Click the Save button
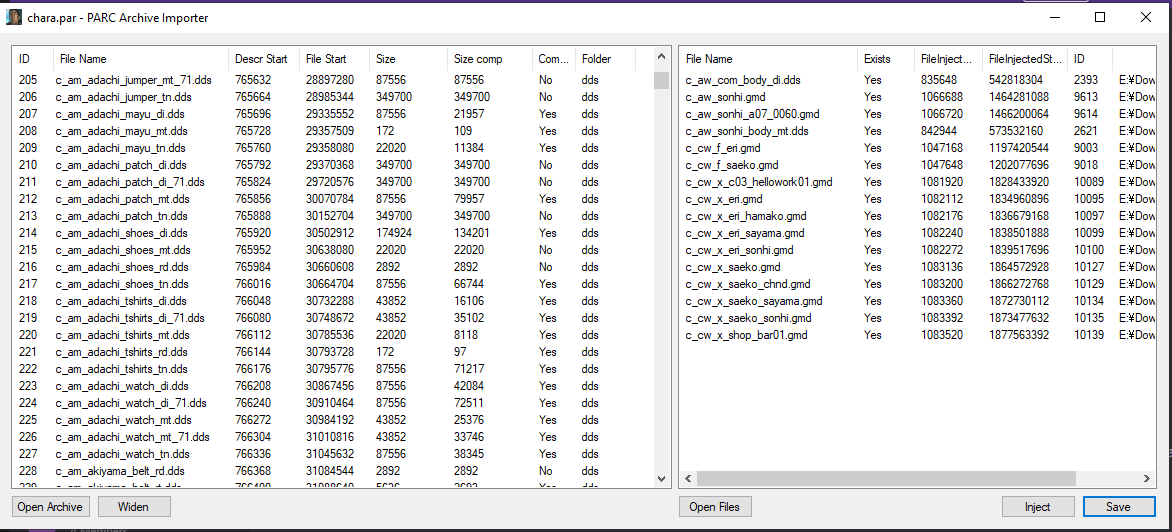The image size is (1172, 532). coord(1118,507)
